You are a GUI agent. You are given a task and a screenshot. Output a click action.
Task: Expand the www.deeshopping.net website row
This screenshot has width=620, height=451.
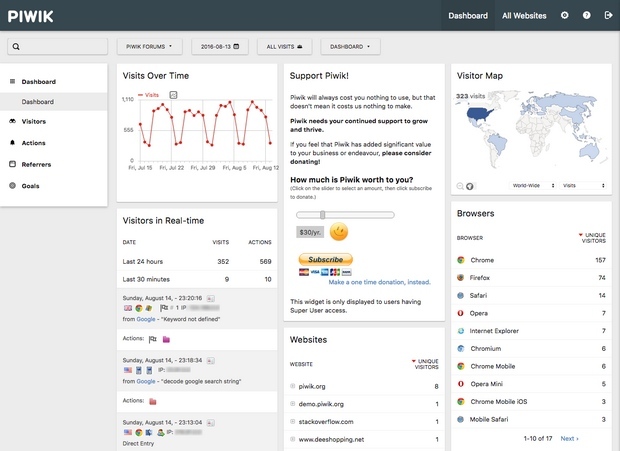click(293, 439)
